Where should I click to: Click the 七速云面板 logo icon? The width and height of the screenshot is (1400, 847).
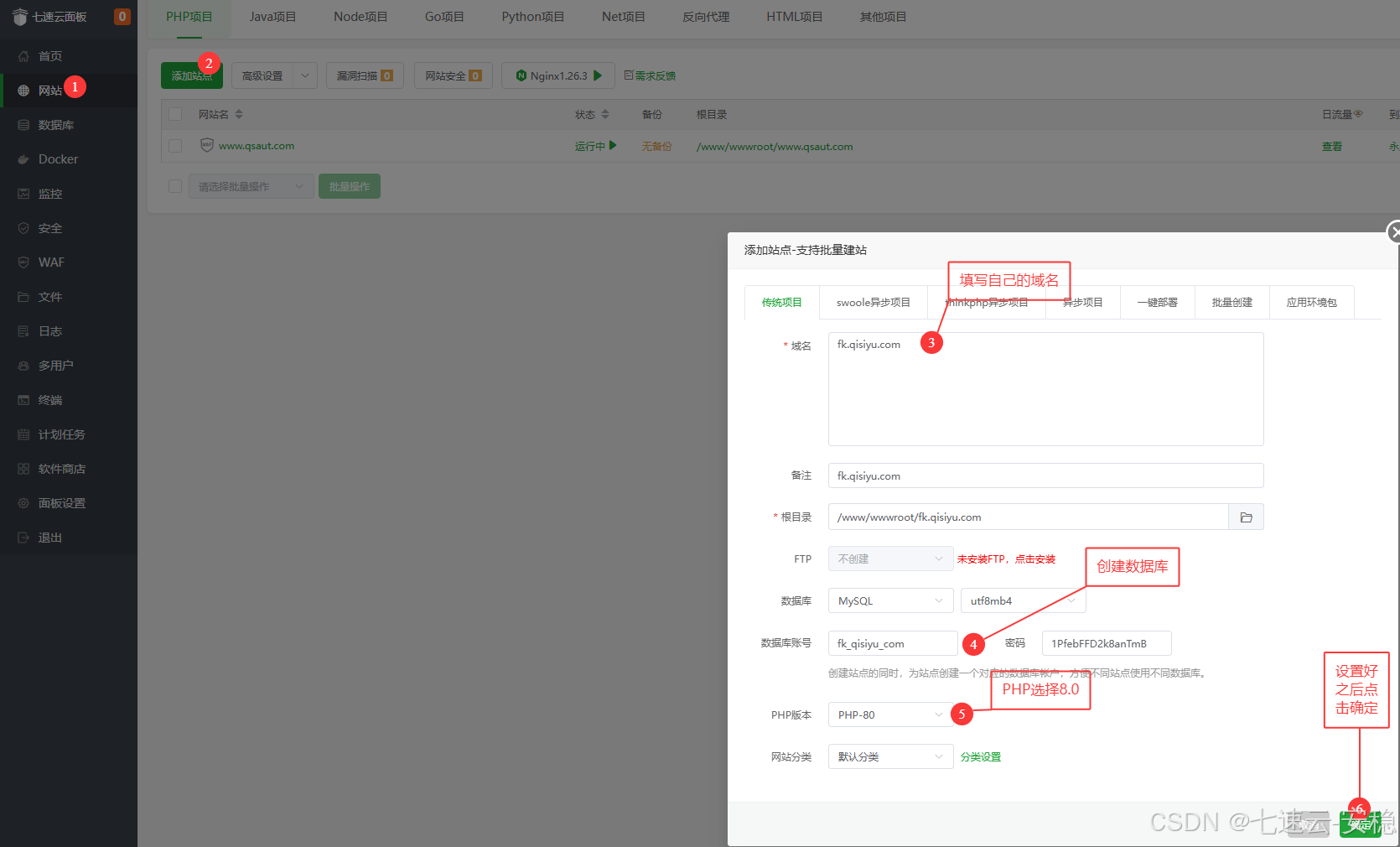coord(20,17)
